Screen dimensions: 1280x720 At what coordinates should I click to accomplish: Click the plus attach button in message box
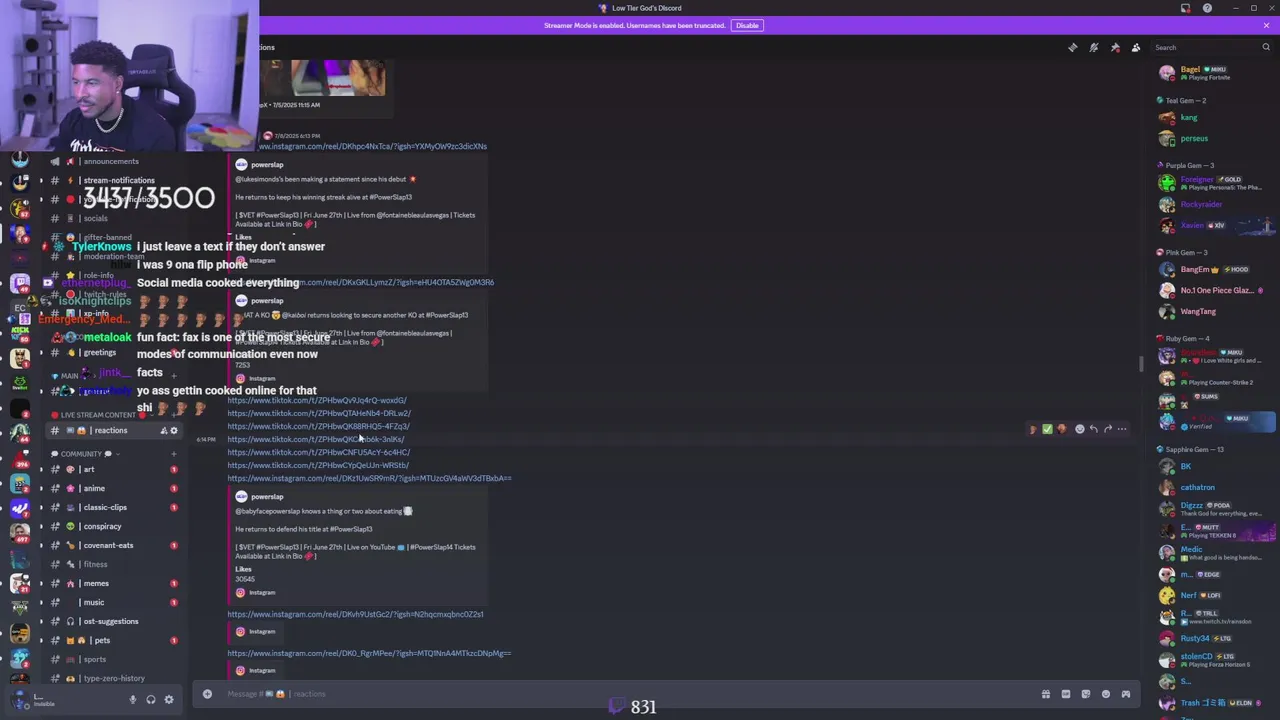click(x=207, y=693)
